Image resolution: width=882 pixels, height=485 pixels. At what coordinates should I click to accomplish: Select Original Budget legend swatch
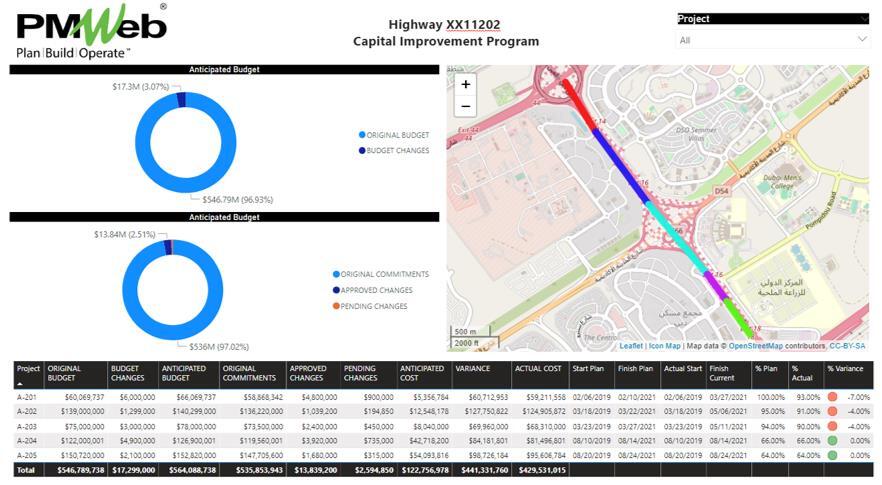(362, 134)
